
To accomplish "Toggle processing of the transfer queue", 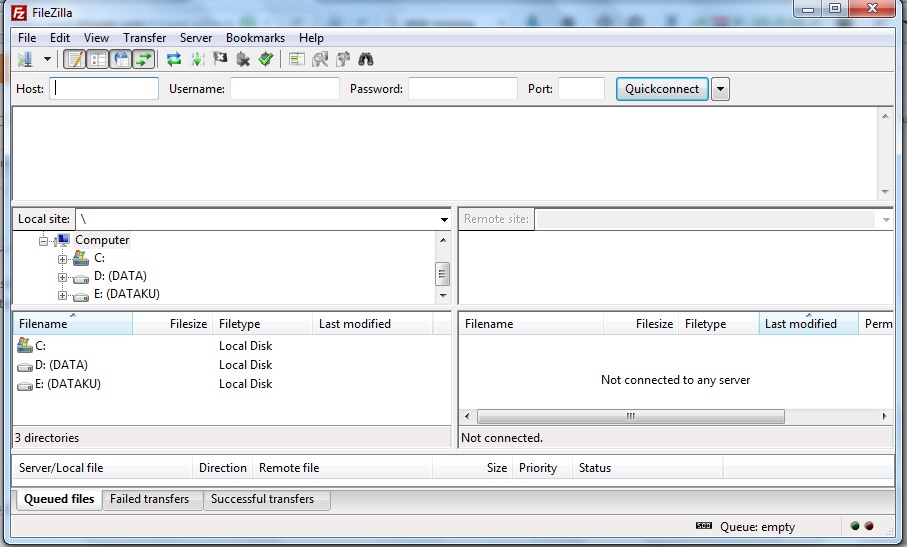I will (197, 59).
